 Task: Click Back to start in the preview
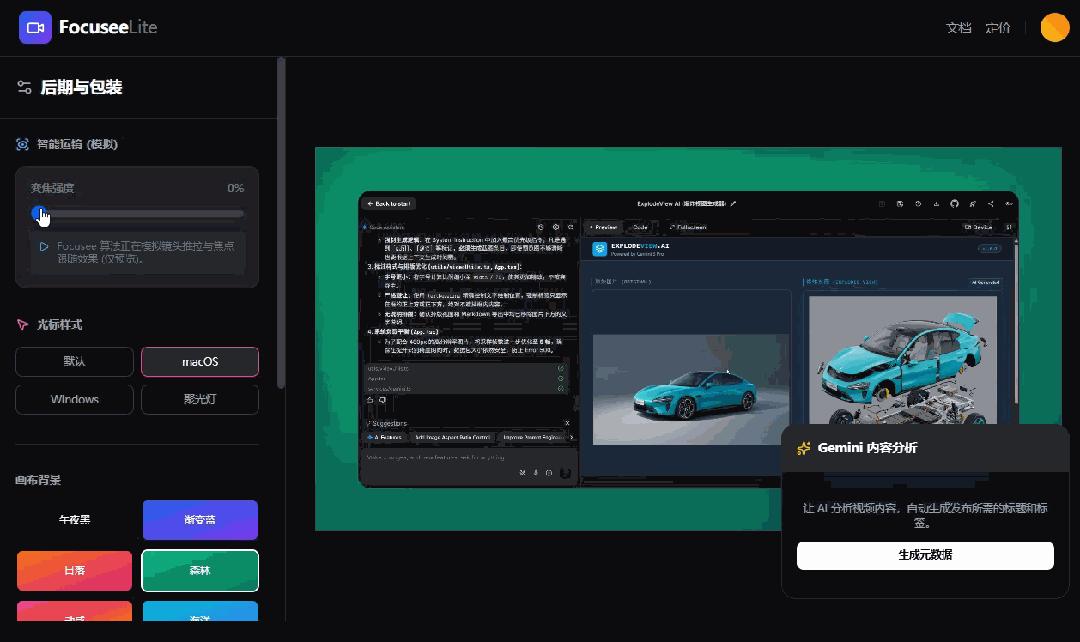click(x=388, y=204)
